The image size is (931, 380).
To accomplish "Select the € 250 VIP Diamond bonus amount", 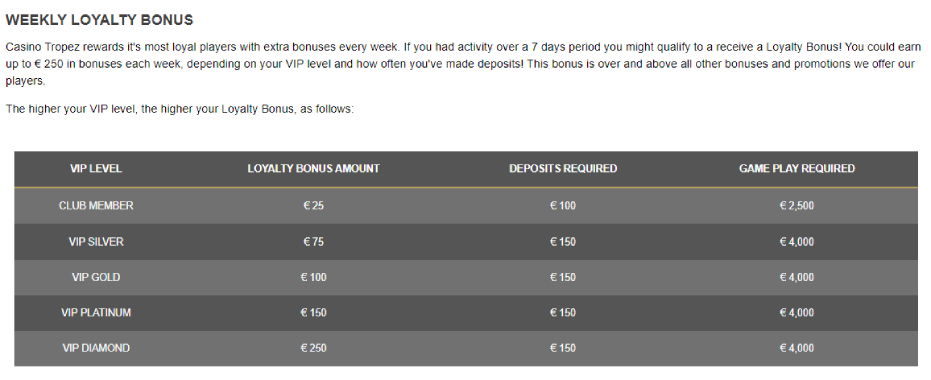I will pyautogui.click(x=314, y=348).
